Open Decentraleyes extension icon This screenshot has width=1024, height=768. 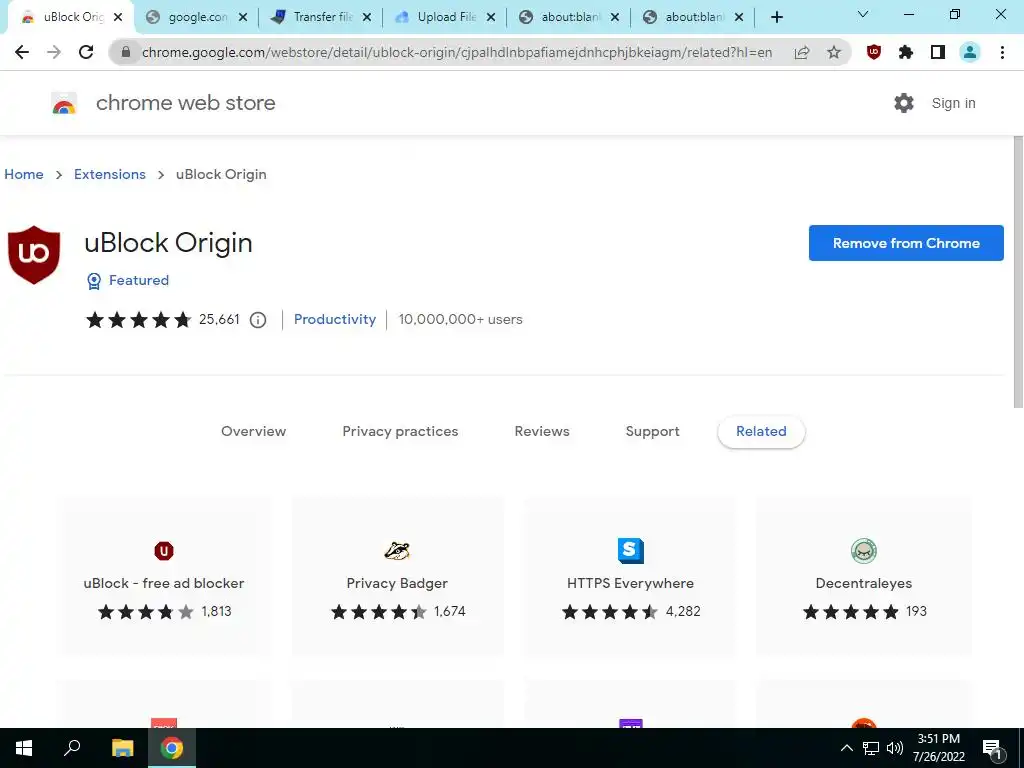(864, 551)
